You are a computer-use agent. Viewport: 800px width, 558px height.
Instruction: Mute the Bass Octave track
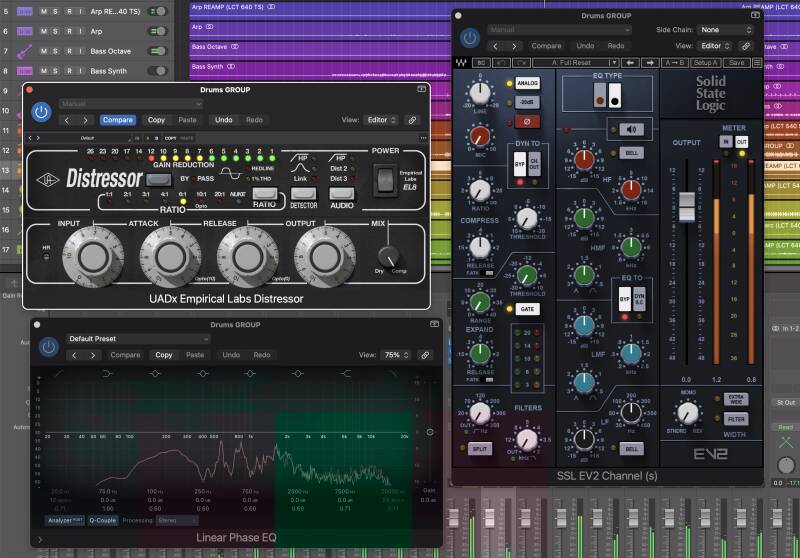click(x=44, y=51)
